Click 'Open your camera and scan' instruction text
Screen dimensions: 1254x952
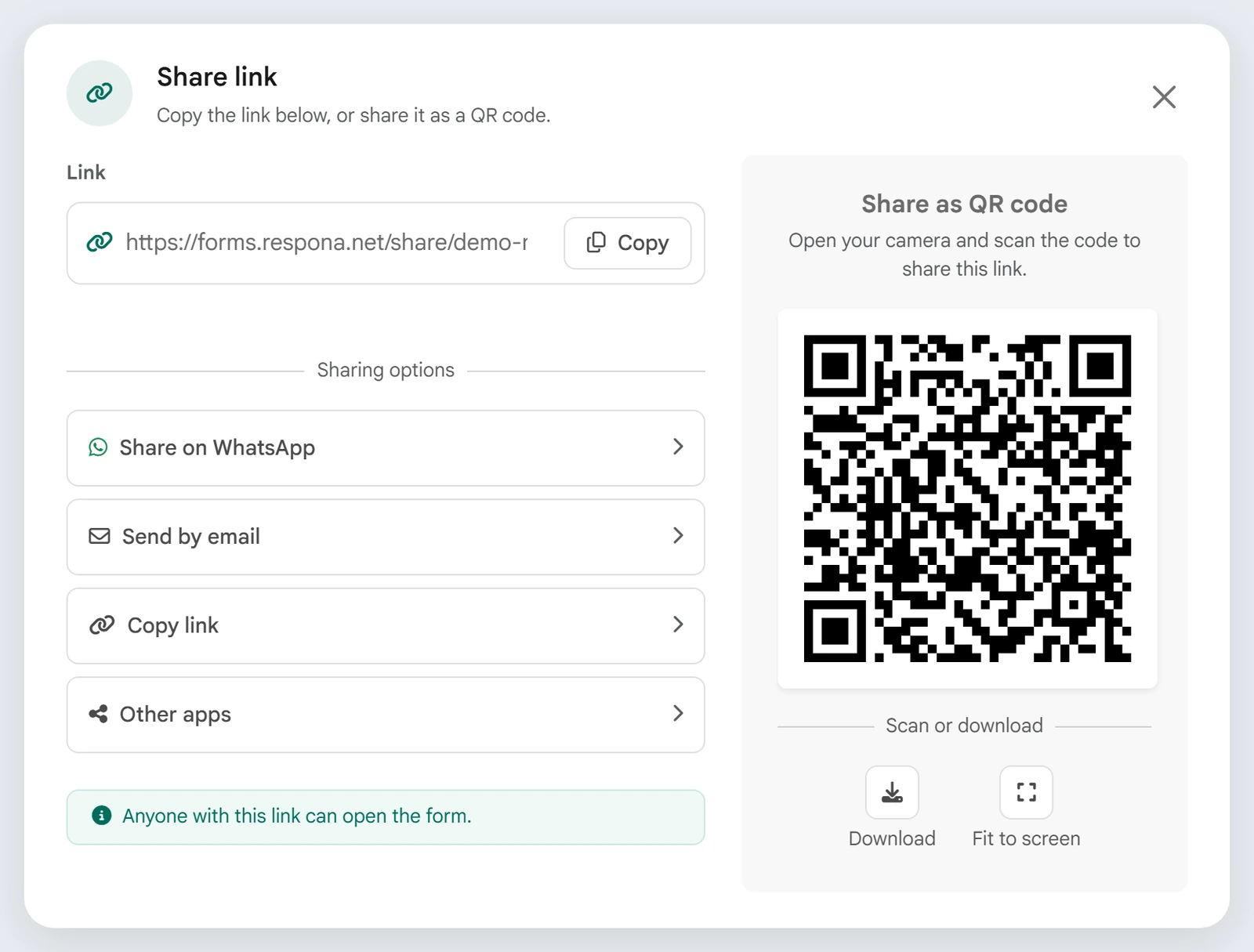964,255
